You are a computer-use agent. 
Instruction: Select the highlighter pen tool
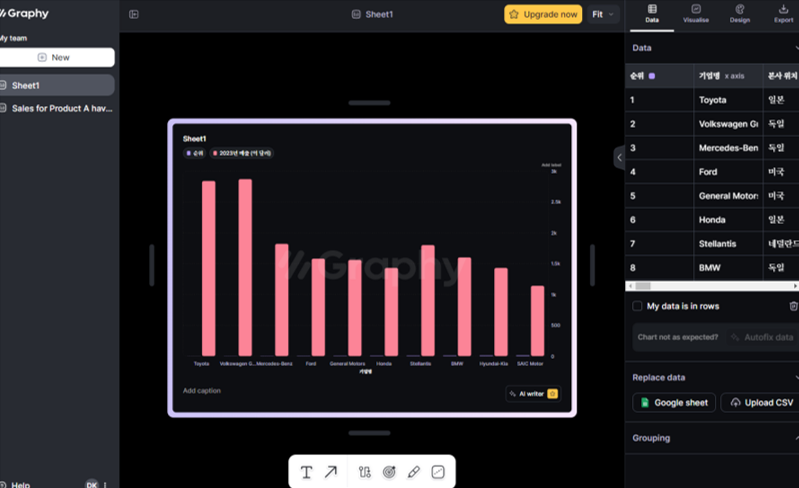(413, 472)
